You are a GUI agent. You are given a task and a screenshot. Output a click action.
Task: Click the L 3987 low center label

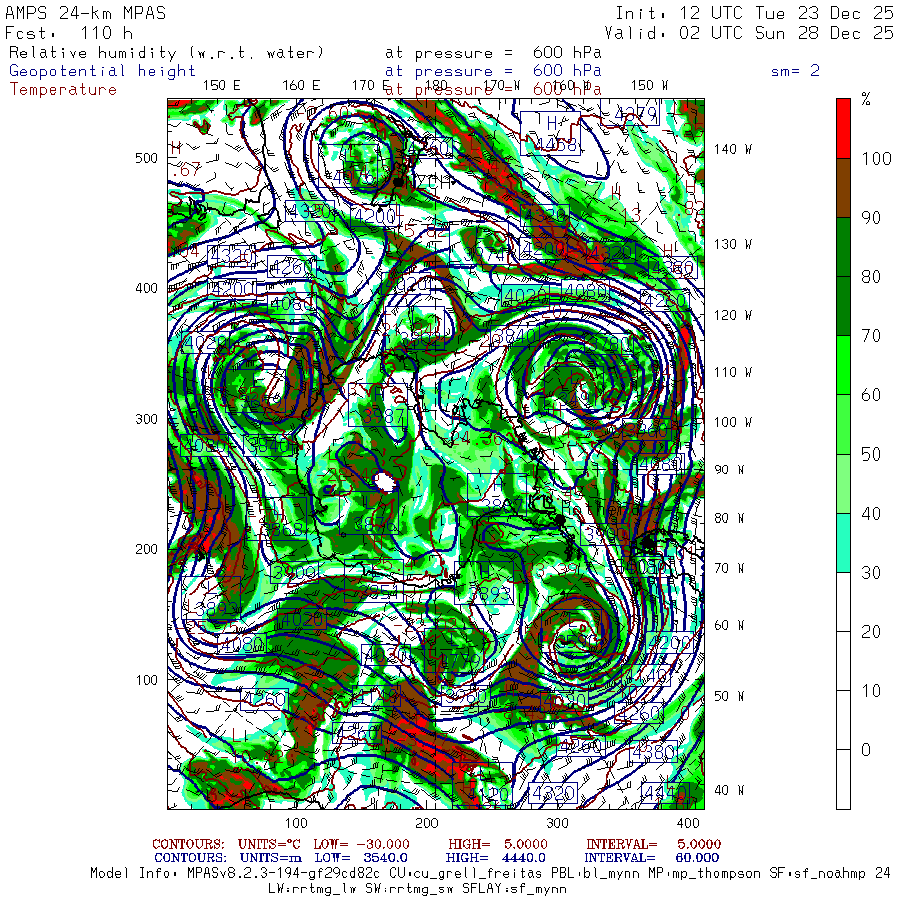pyautogui.click(x=378, y=405)
